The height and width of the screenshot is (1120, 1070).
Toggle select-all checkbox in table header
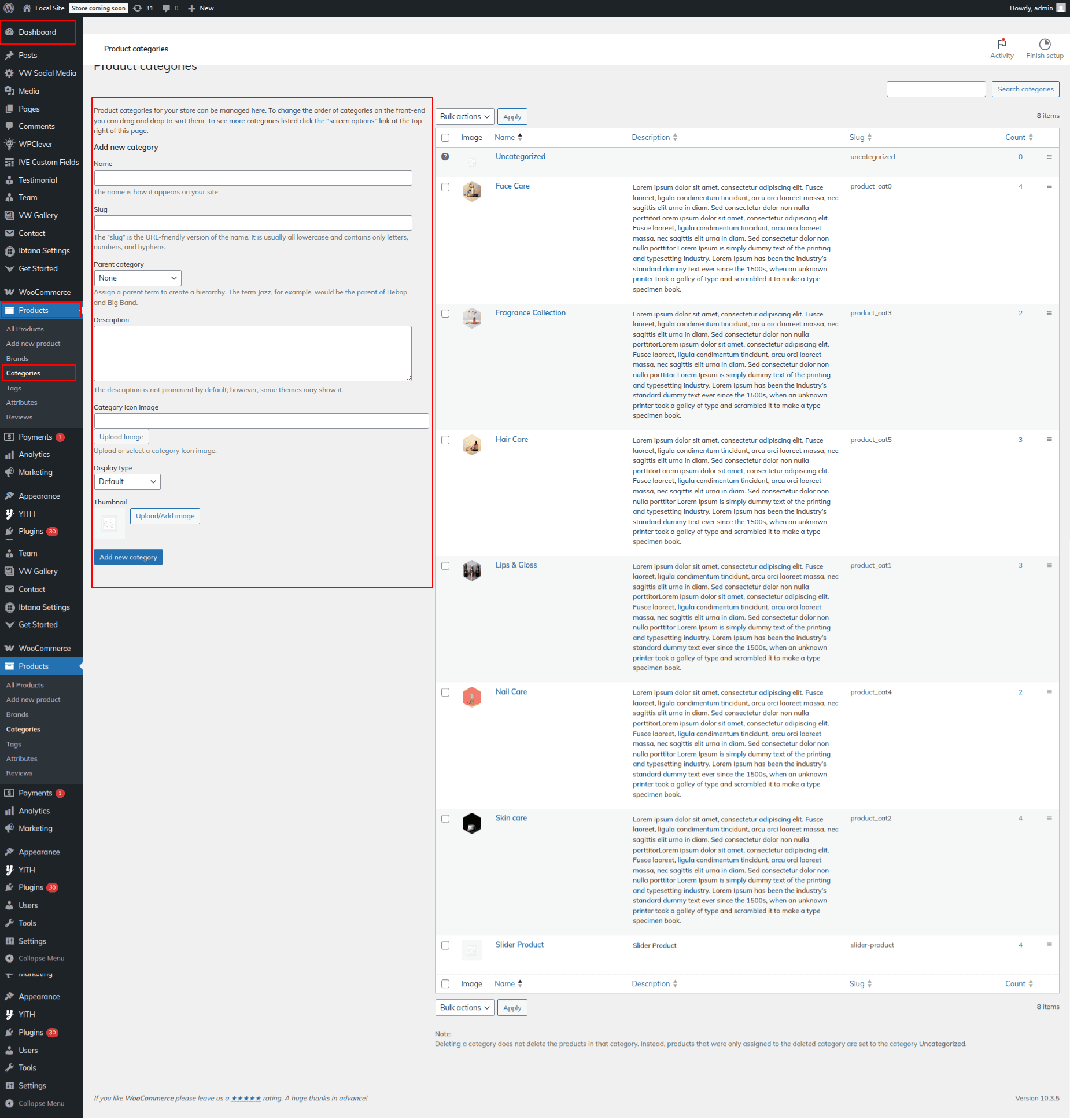click(x=445, y=138)
